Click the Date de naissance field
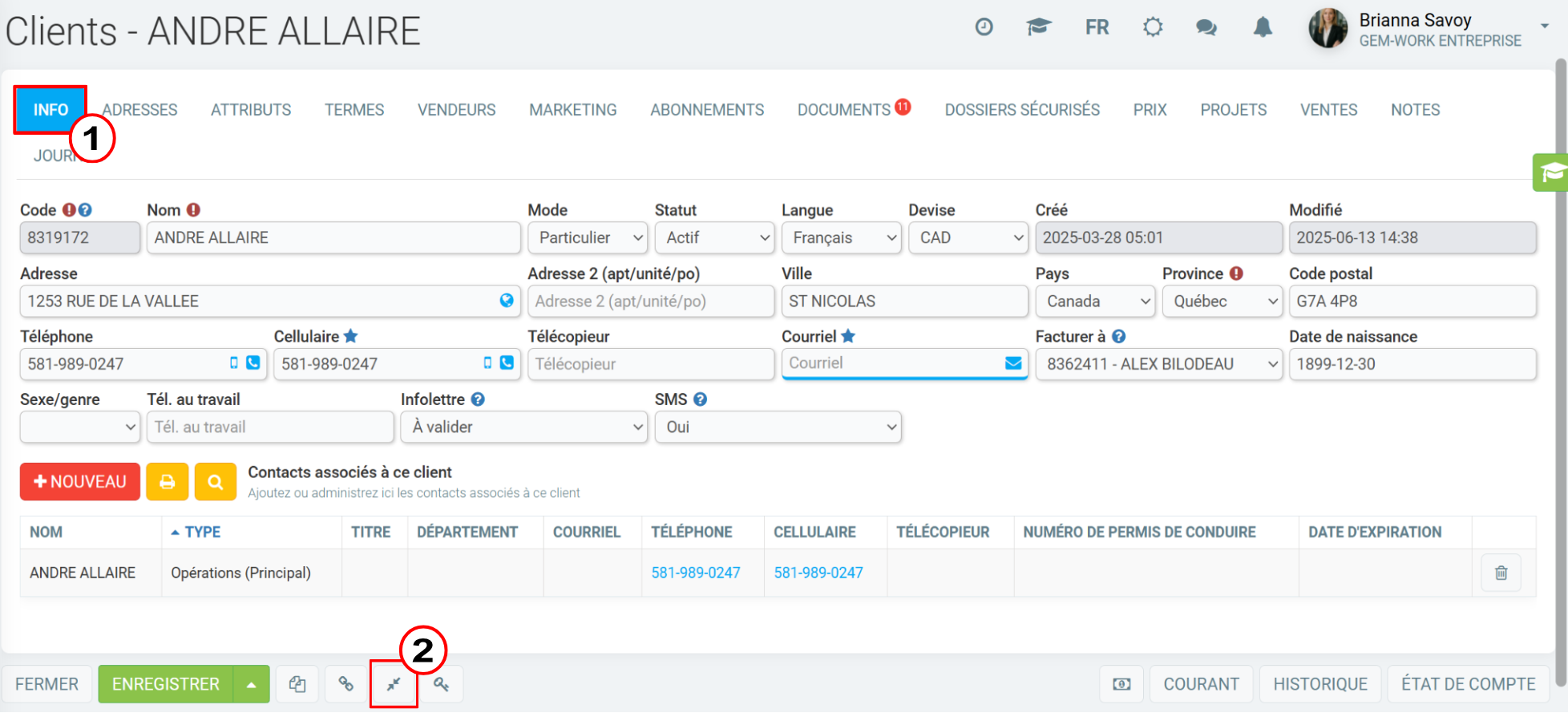The image size is (1568, 713). coord(1412,364)
